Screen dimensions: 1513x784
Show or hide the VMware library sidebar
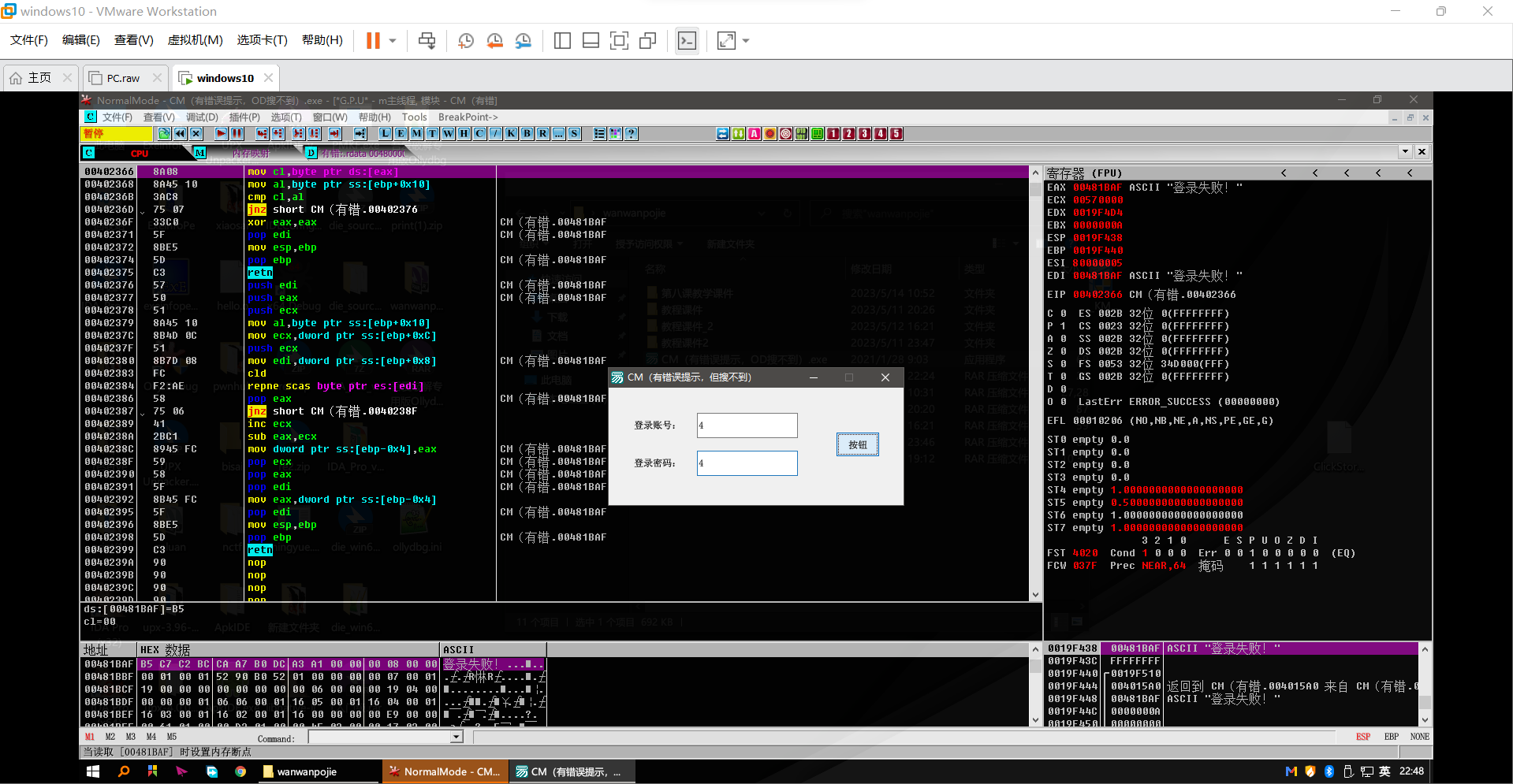tap(562, 41)
